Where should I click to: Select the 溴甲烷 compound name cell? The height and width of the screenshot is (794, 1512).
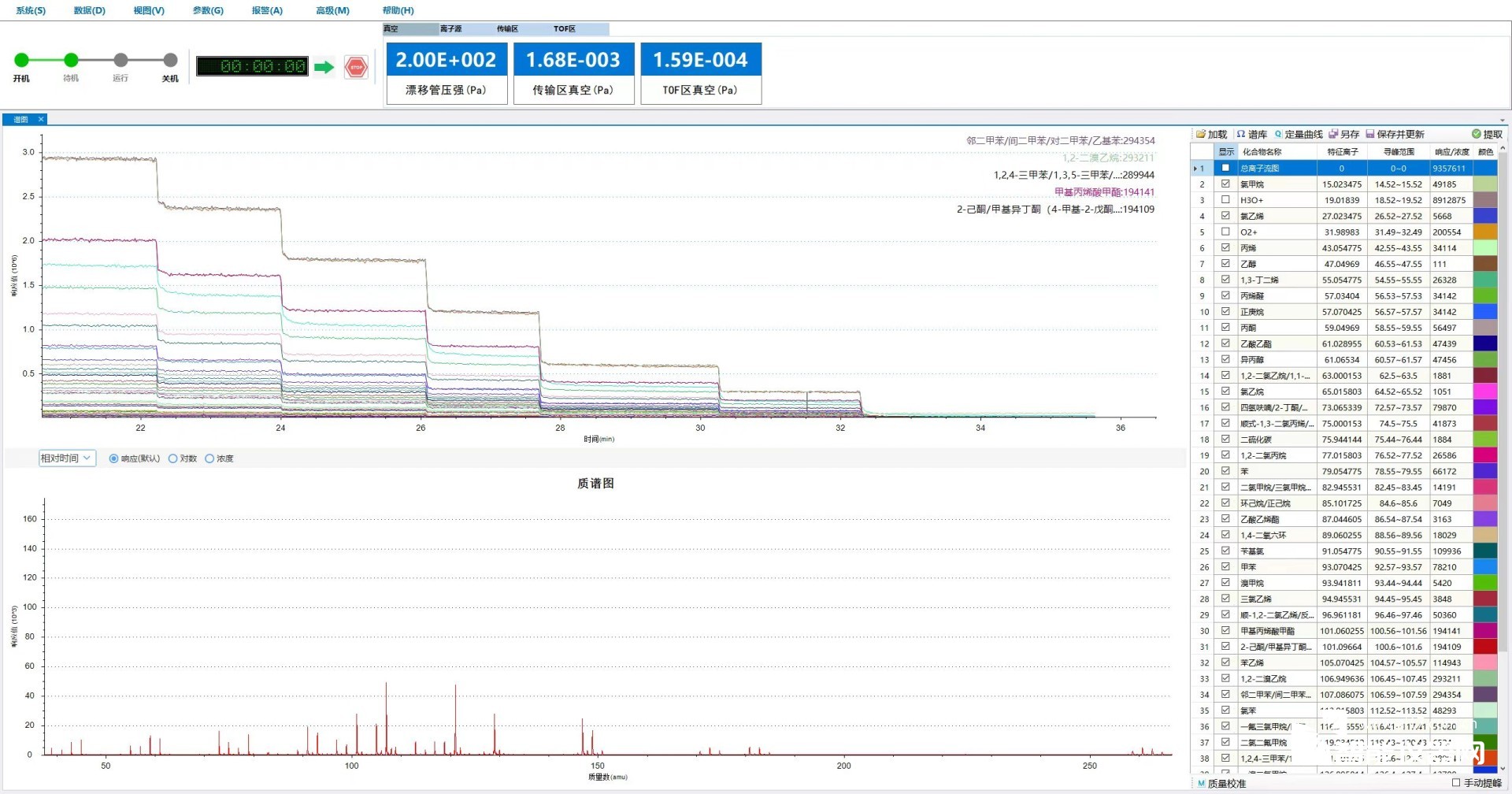[x=1277, y=583]
